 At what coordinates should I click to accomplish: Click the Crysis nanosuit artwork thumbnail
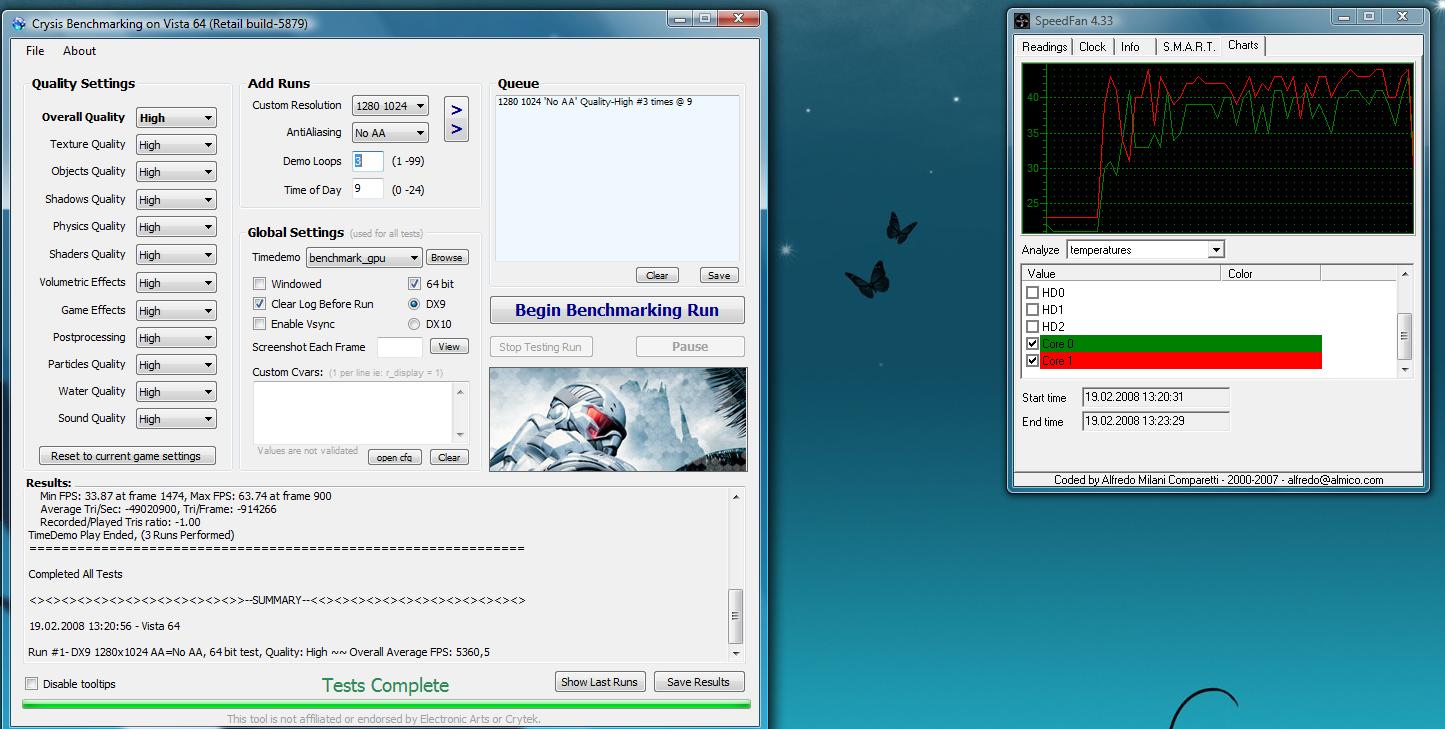[617, 419]
